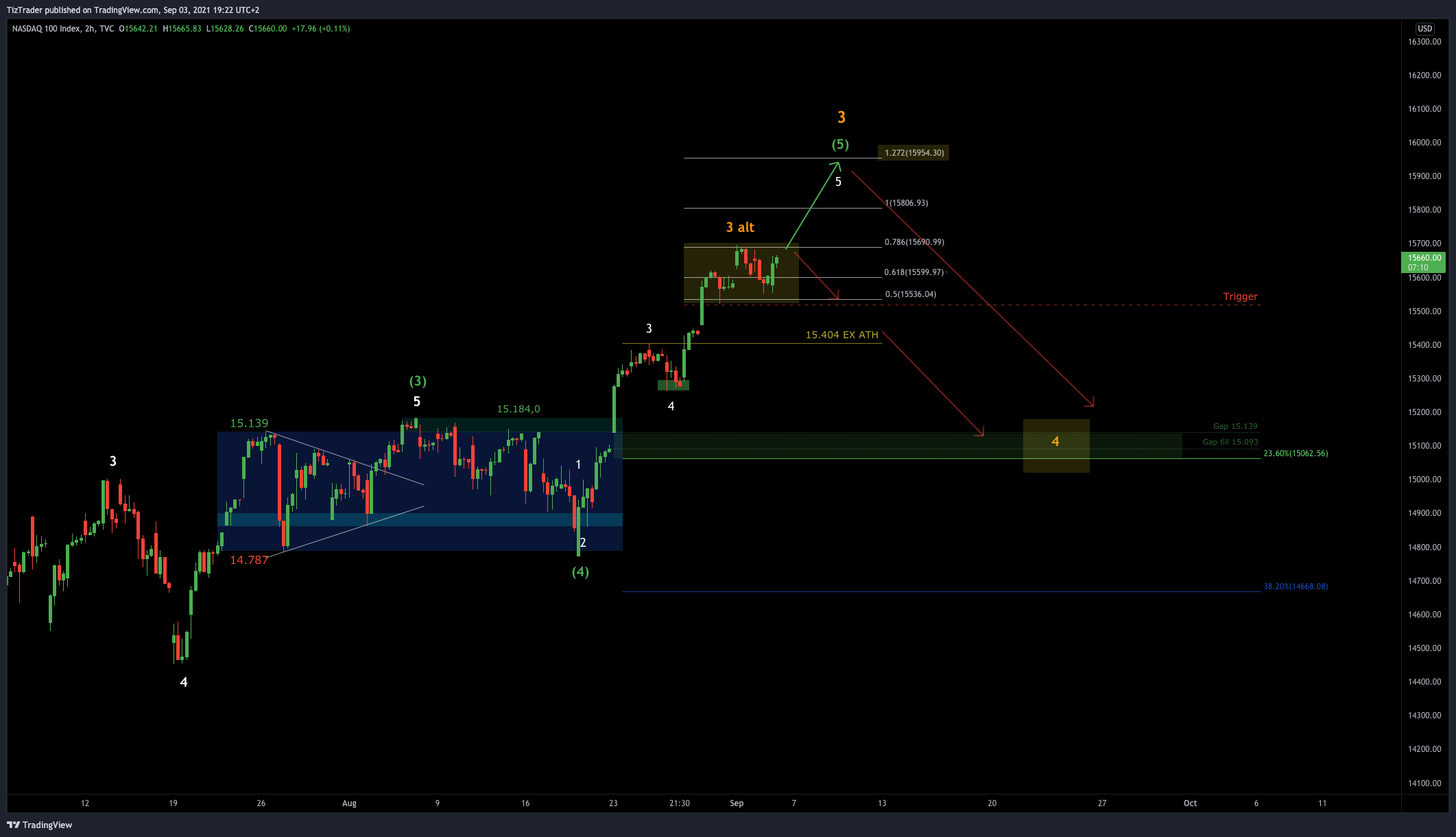The width and height of the screenshot is (1456, 837).
Task: Click the 23.60%(15062.56) retracement label
Action: tap(1296, 453)
